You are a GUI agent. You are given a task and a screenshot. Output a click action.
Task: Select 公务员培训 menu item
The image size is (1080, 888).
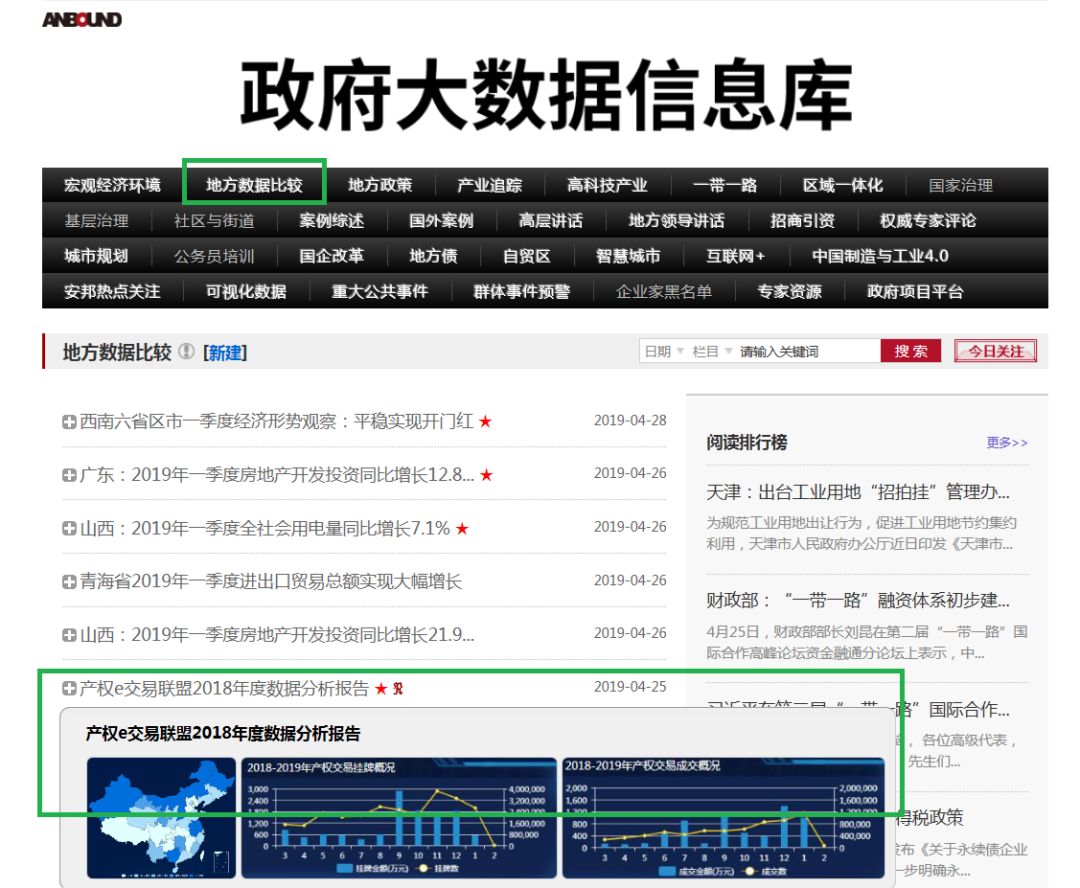pos(214,256)
